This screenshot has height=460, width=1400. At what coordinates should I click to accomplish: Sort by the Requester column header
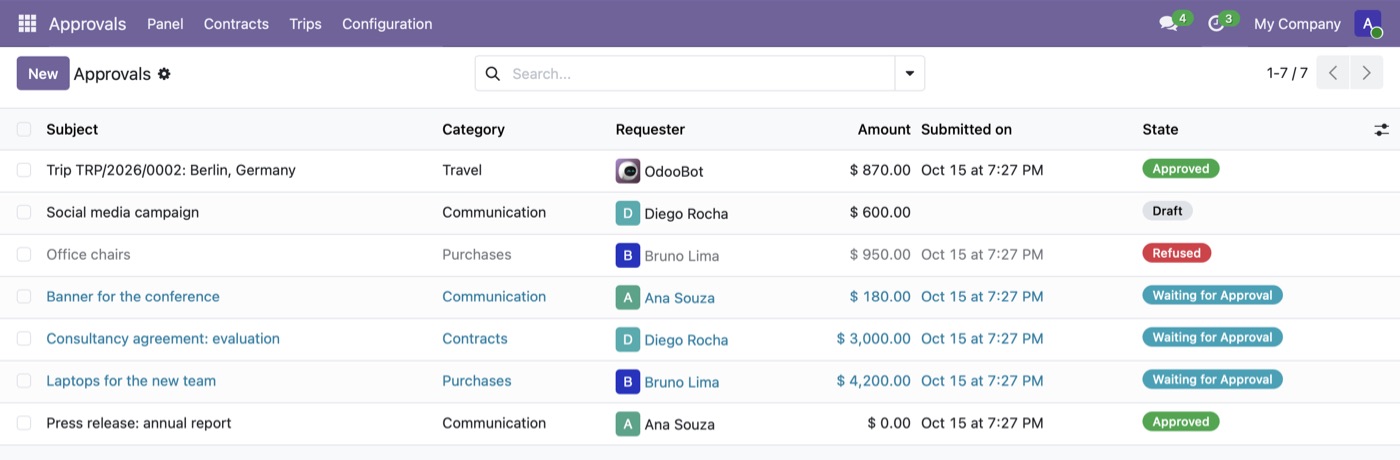point(650,129)
